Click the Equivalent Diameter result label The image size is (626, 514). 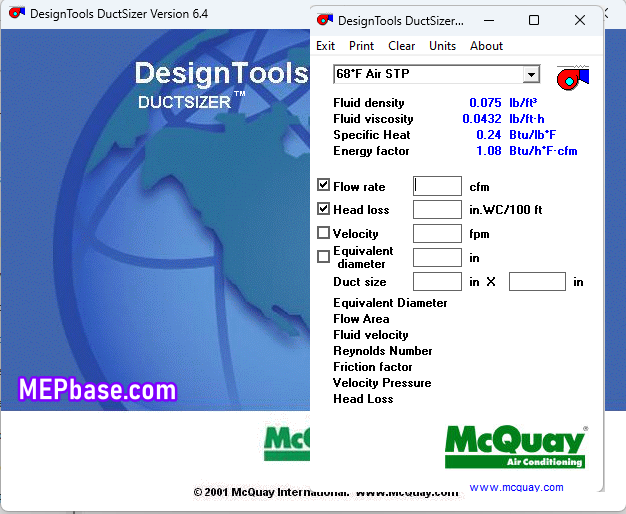[390, 303]
